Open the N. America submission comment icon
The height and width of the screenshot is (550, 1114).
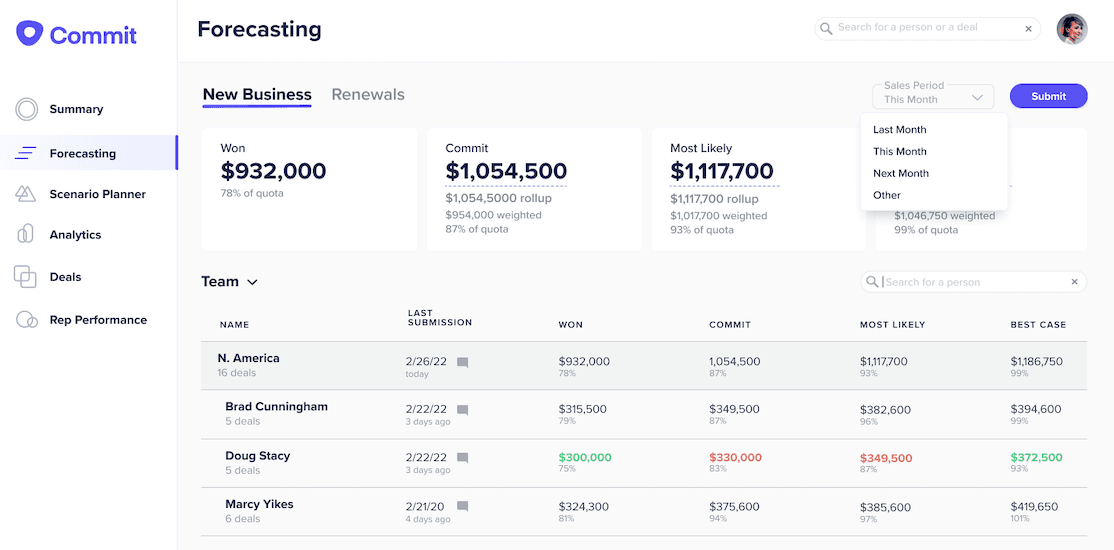[462, 362]
